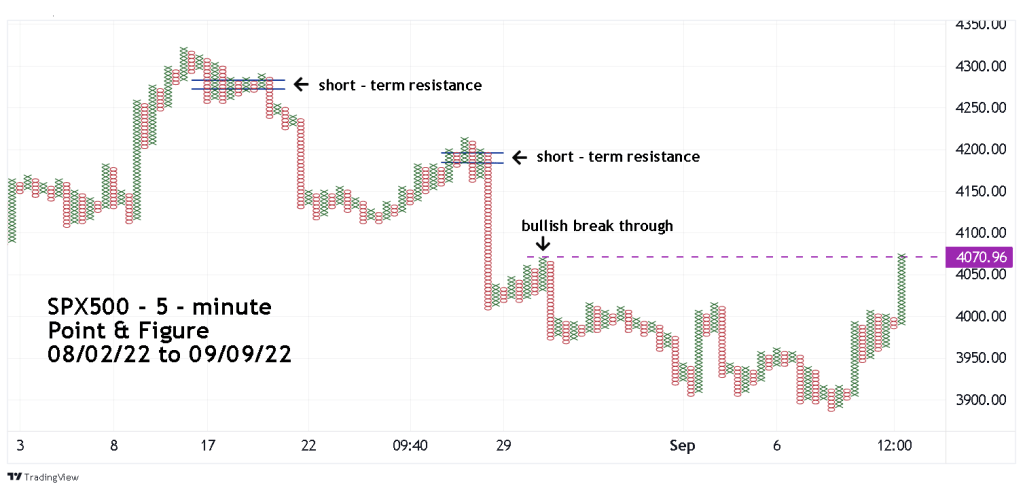Click the left arrow beside the 4200-level resistance label

(518, 157)
